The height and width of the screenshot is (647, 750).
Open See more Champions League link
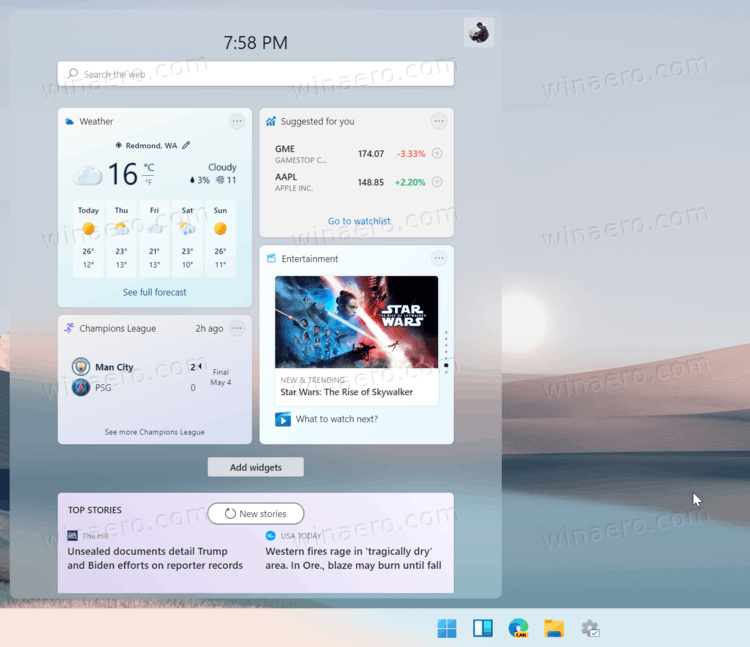coord(154,432)
